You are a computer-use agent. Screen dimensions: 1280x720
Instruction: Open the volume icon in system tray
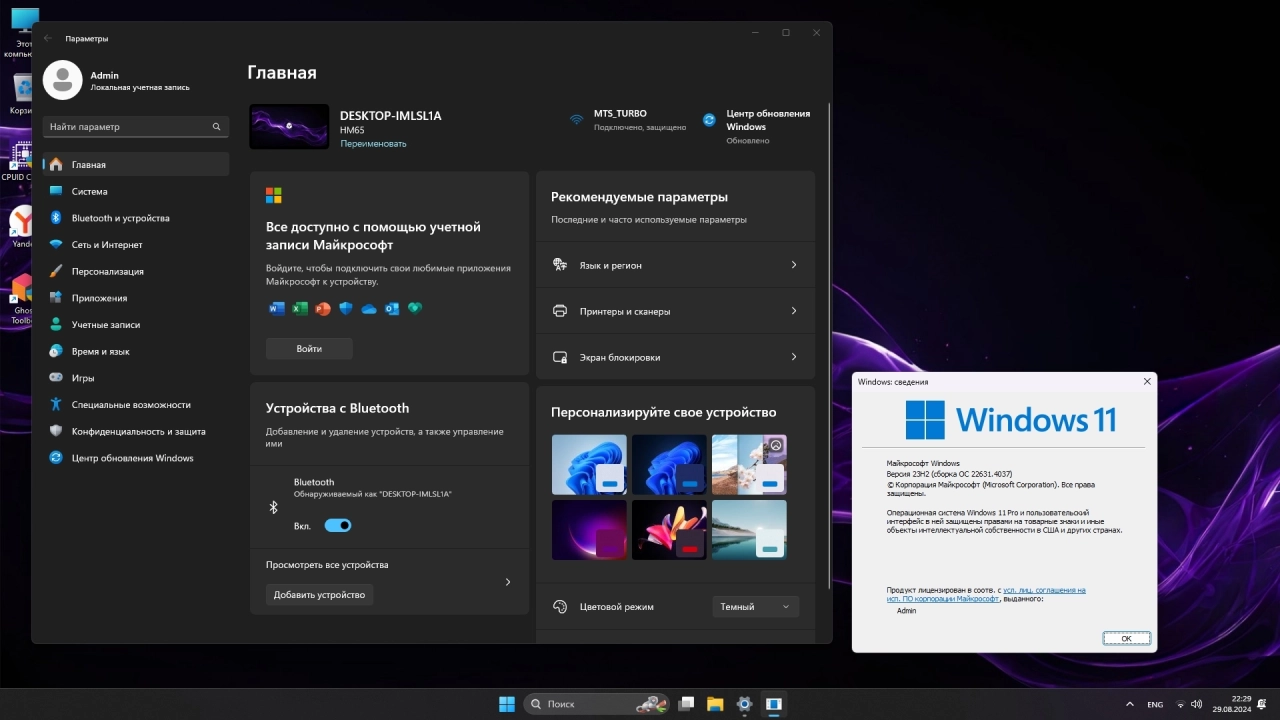tap(1196, 704)
